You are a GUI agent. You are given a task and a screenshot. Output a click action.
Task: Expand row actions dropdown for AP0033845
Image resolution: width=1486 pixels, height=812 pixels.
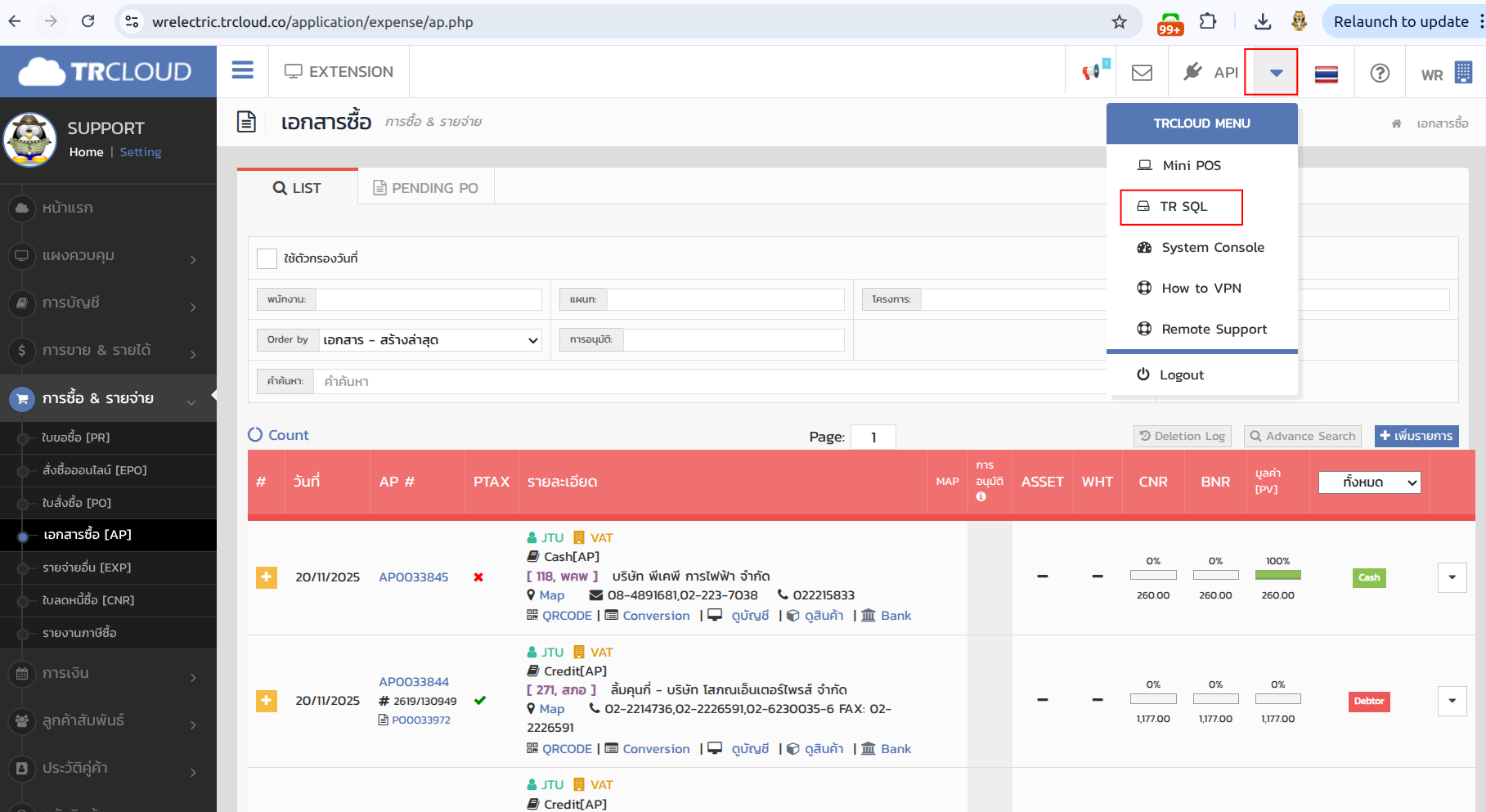click(x=1452, y=577)
